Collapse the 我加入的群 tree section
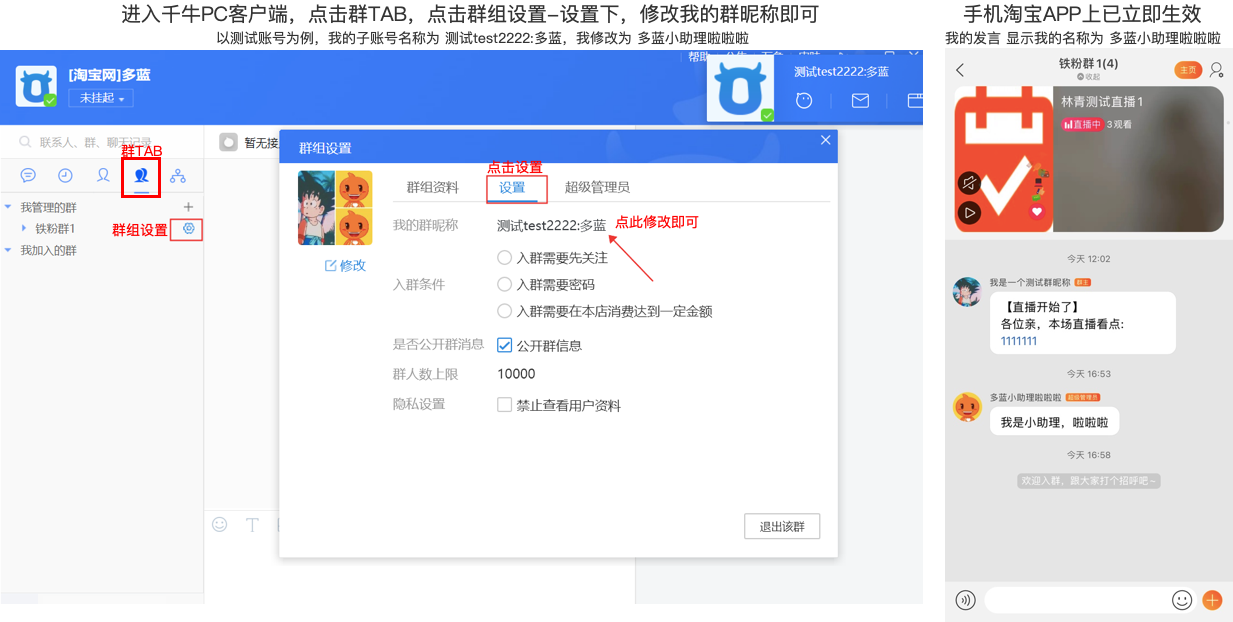Viewport: 1233px width, 622px height. (9, 250)
